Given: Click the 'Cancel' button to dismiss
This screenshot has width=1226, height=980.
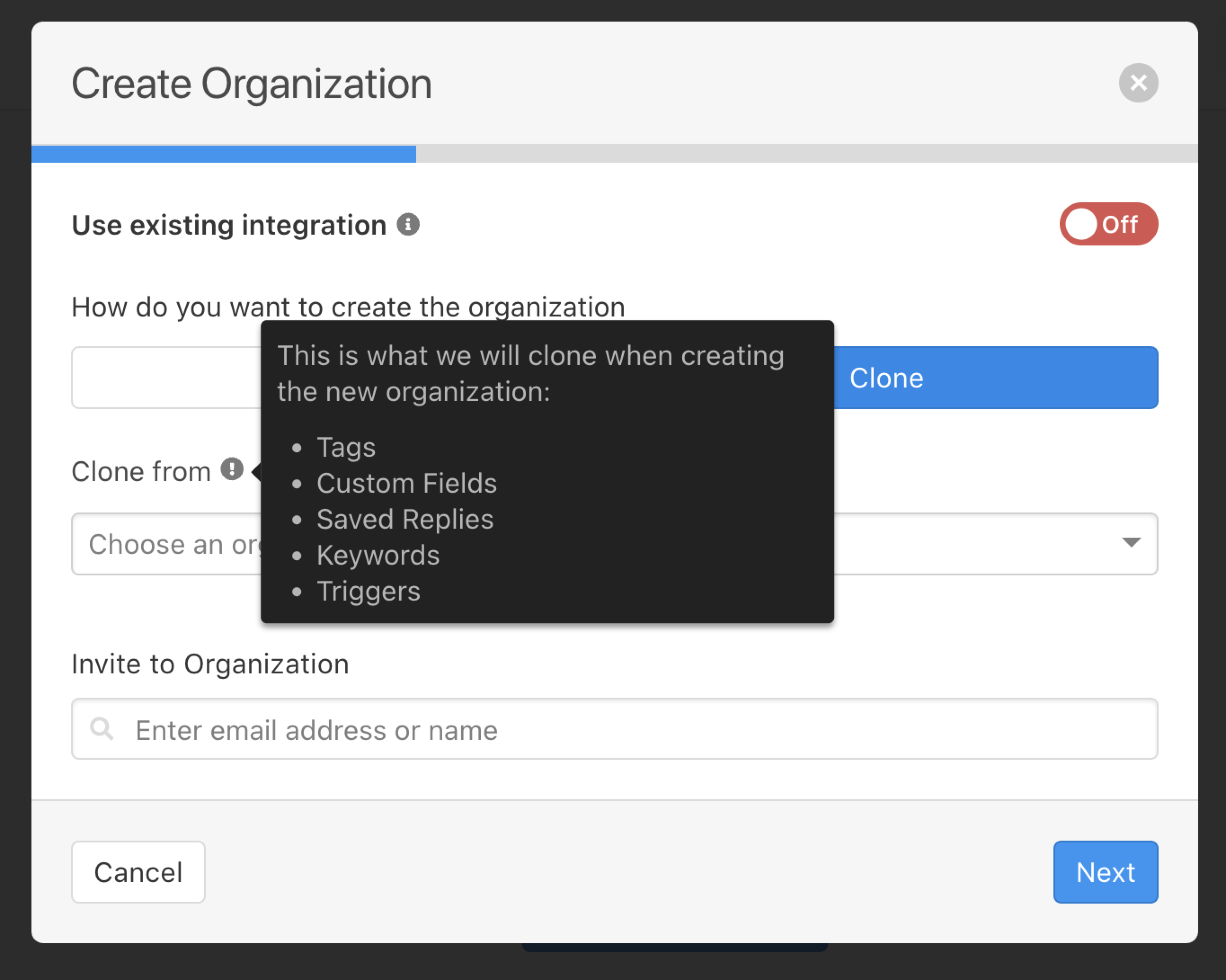Looking at the screenshot, I should click(138, 872).
